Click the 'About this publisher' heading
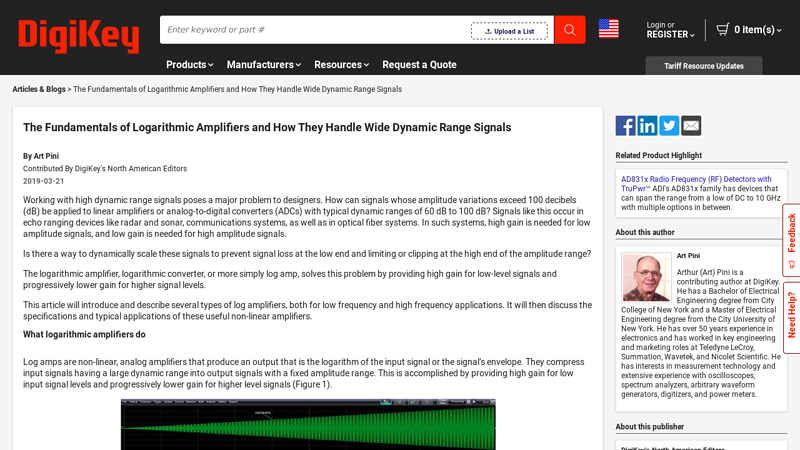Image resolution: width=800 pixels, height=450 pixels. (649, 427)
